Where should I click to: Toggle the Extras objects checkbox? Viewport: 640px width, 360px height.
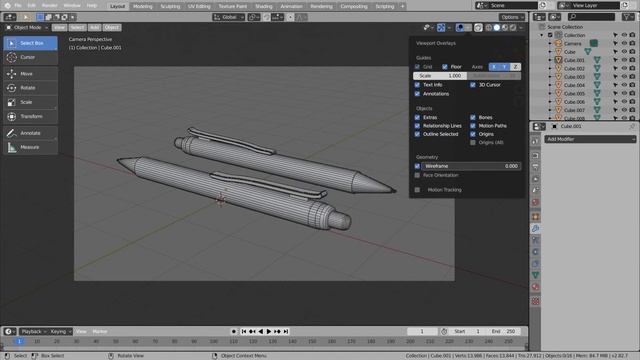(417, 118)
